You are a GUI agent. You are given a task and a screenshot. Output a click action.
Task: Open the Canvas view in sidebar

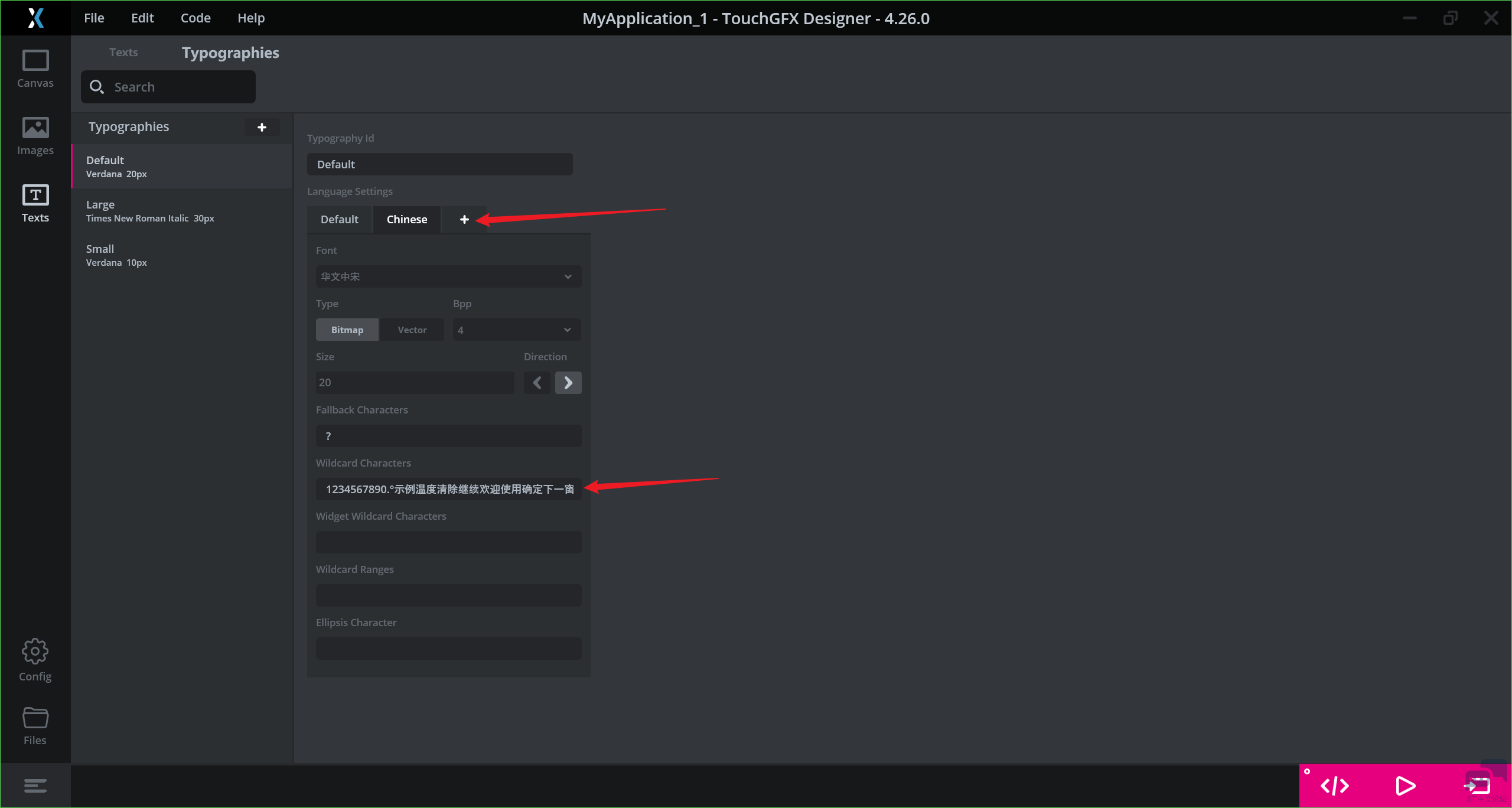[35, 69]
